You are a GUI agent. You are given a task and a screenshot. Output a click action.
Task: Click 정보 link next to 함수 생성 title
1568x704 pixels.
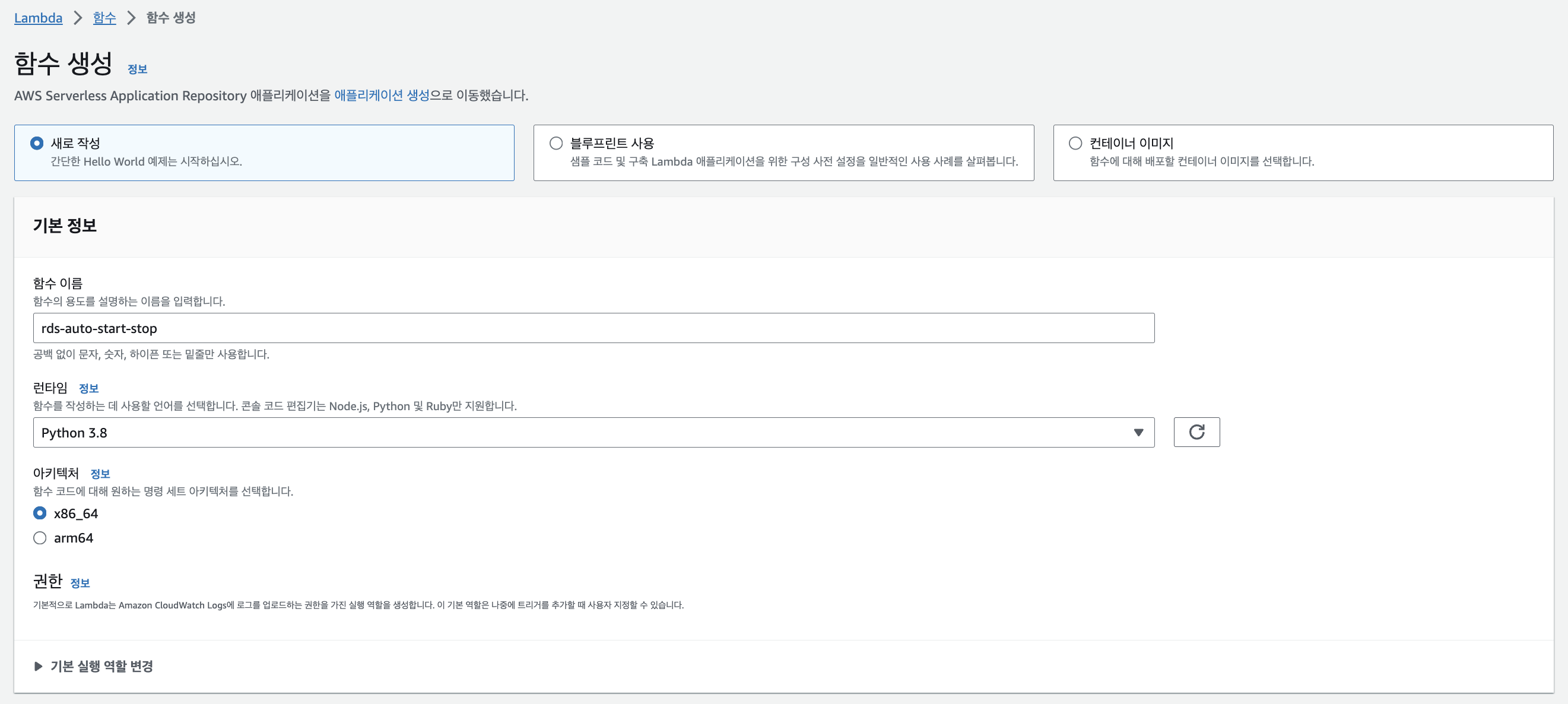(137, 69)
